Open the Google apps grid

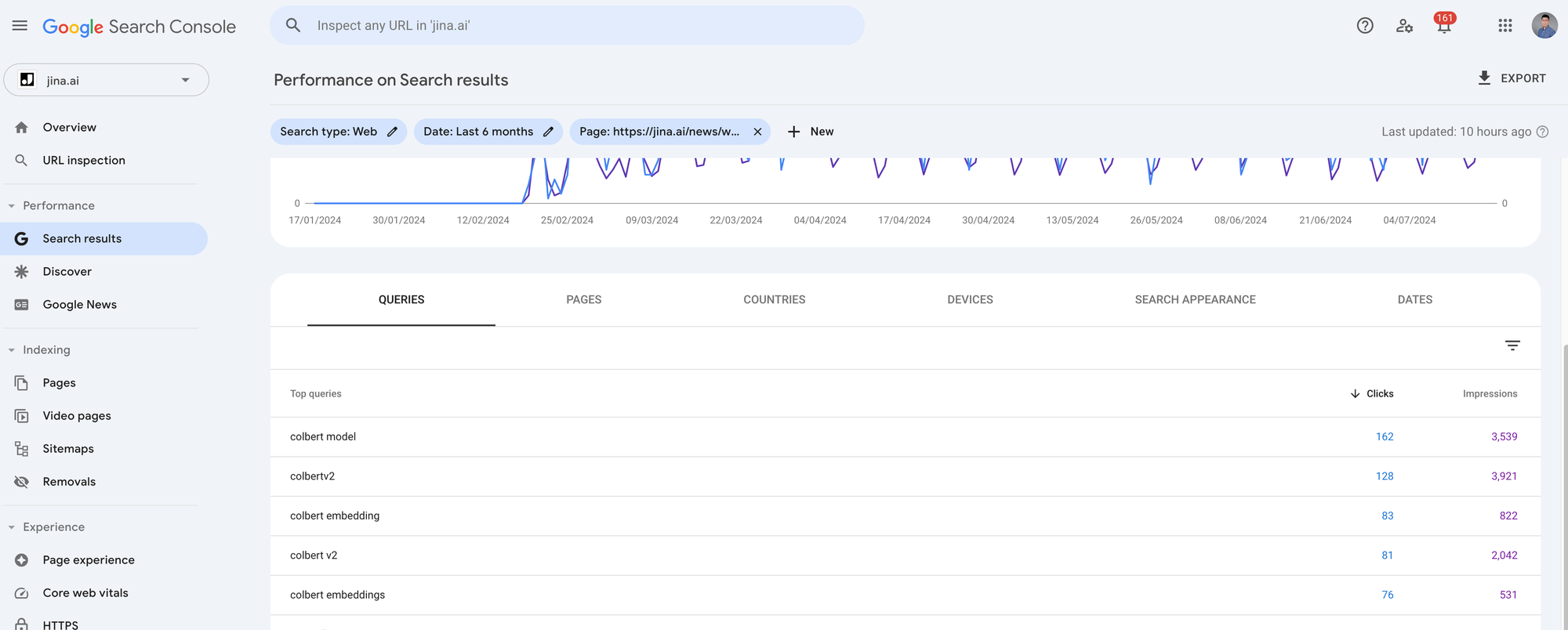pos(1504,26)
